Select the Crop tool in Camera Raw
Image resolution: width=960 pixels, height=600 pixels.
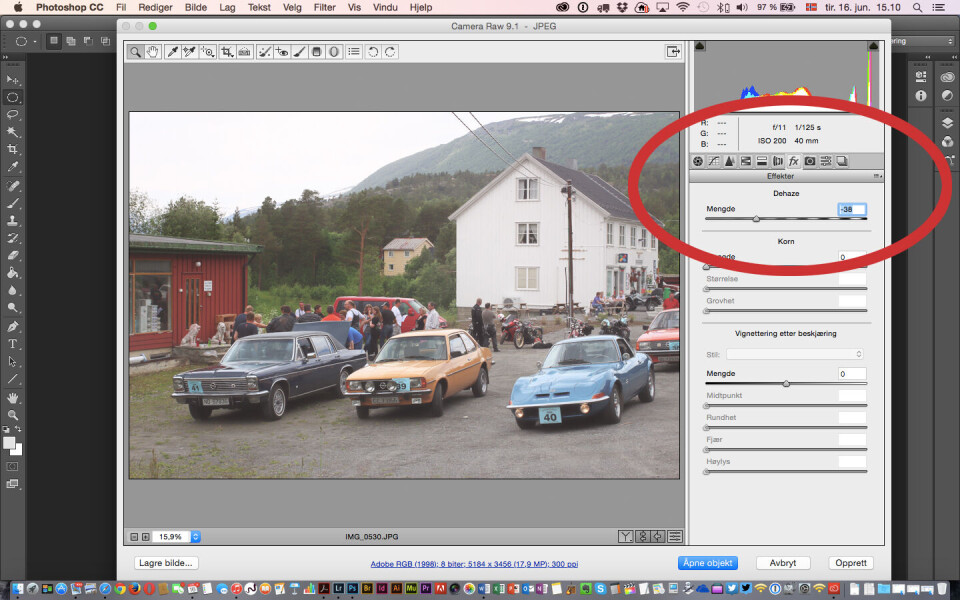[x=227, y=52]
